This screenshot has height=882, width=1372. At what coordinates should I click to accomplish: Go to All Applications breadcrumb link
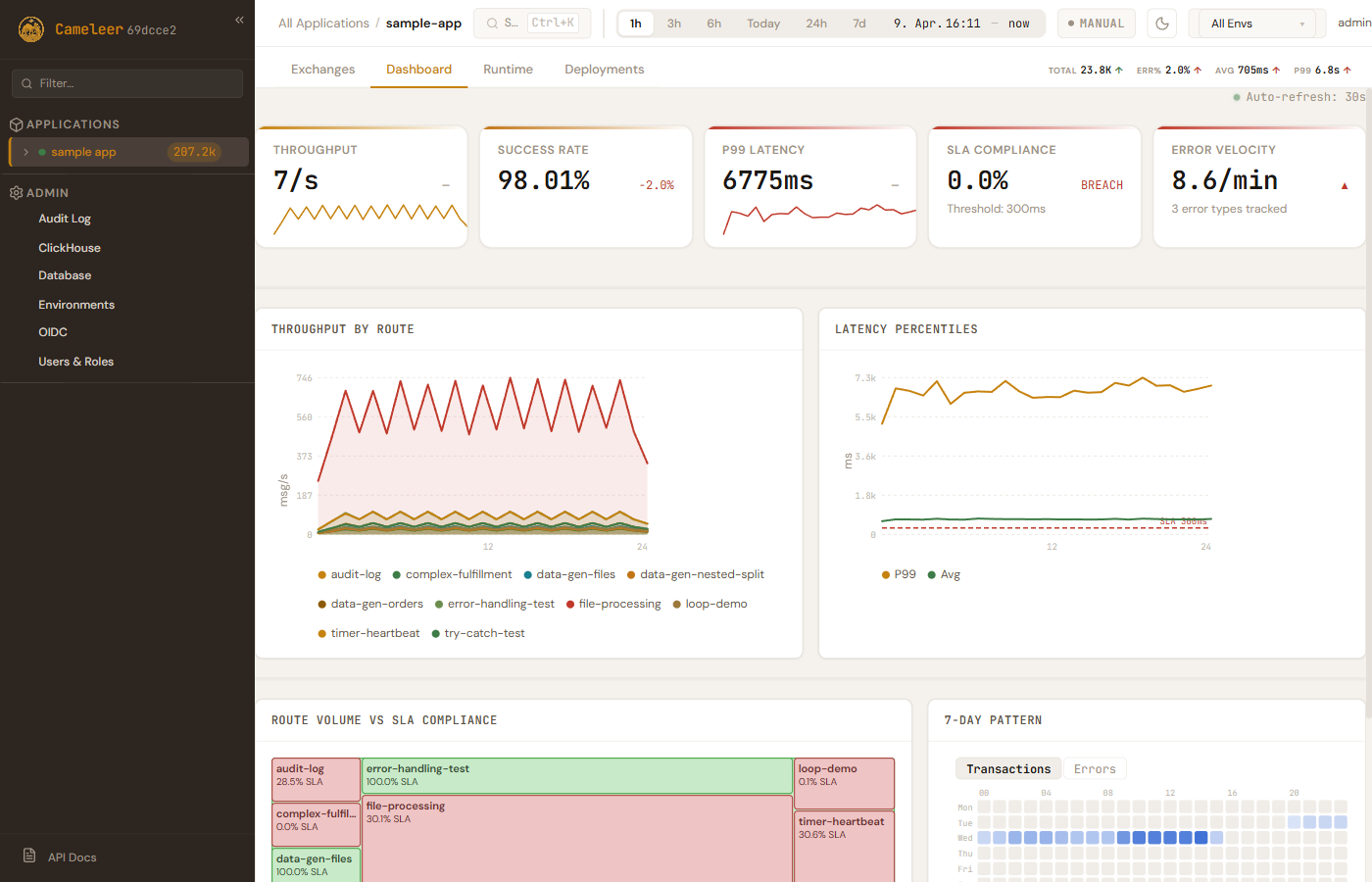[x=323, y=24]
